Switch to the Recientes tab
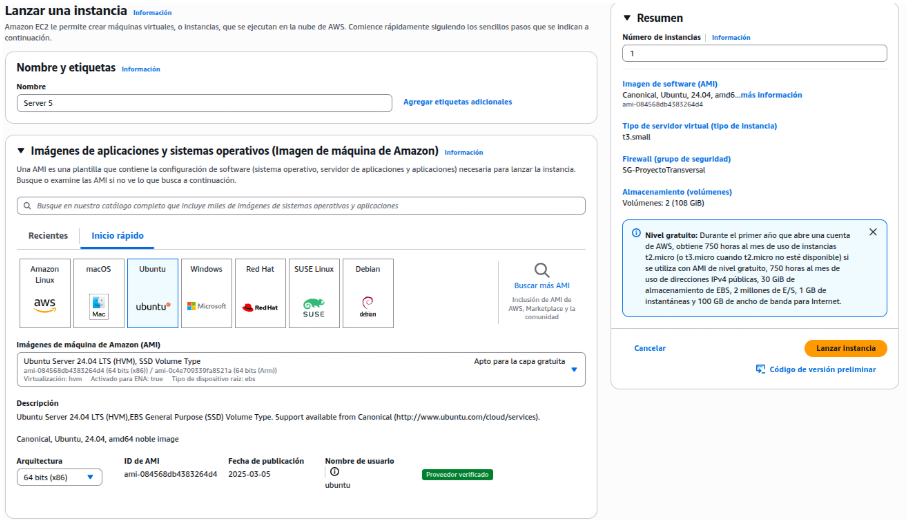The height and width of the screenshot is (527, 908). (x=48, y=236)
